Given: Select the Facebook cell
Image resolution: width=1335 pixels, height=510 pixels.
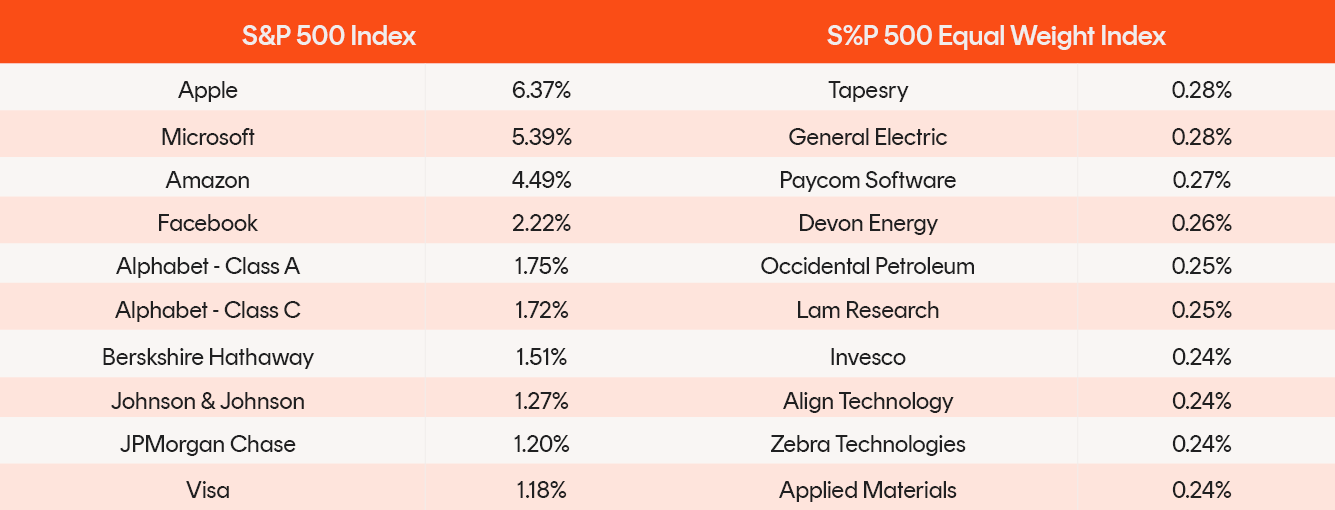Looking at the screenshot, I should 208,223.
